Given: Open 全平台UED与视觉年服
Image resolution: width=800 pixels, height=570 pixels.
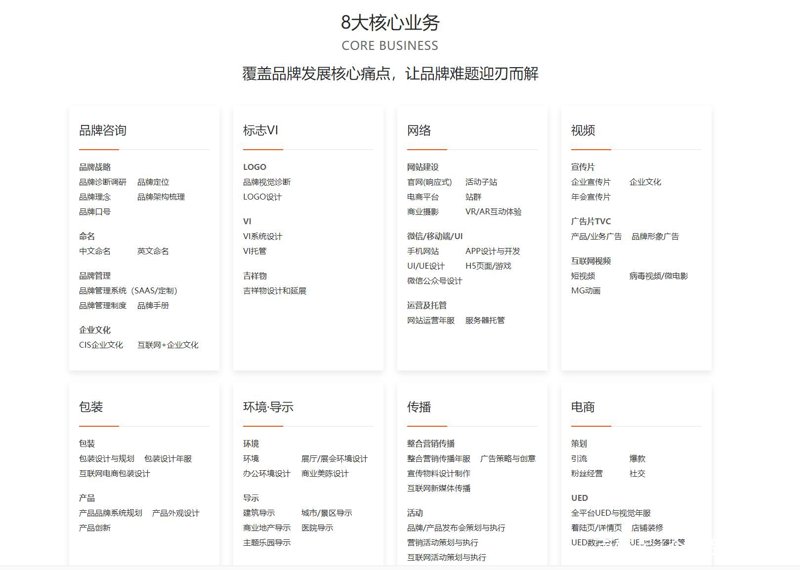Looking at the screenshot, I should (x=611, y=513).
